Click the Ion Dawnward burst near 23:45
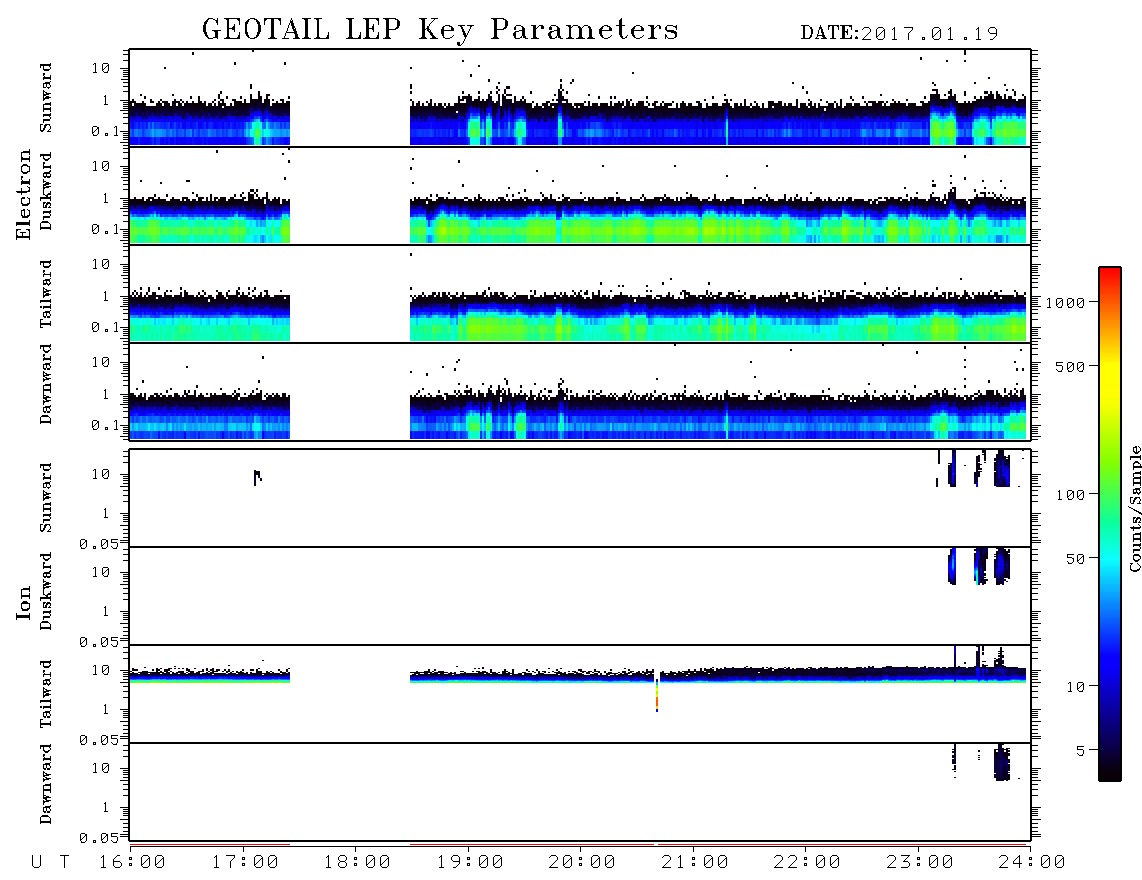The image size is (1142, 880). [x=1002, y=763]
